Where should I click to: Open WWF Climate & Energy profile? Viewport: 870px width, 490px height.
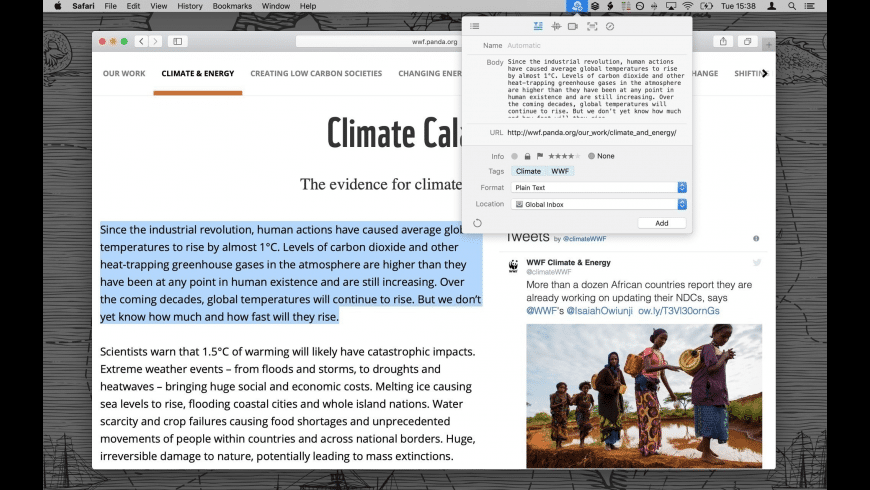[x=568, y=262]
